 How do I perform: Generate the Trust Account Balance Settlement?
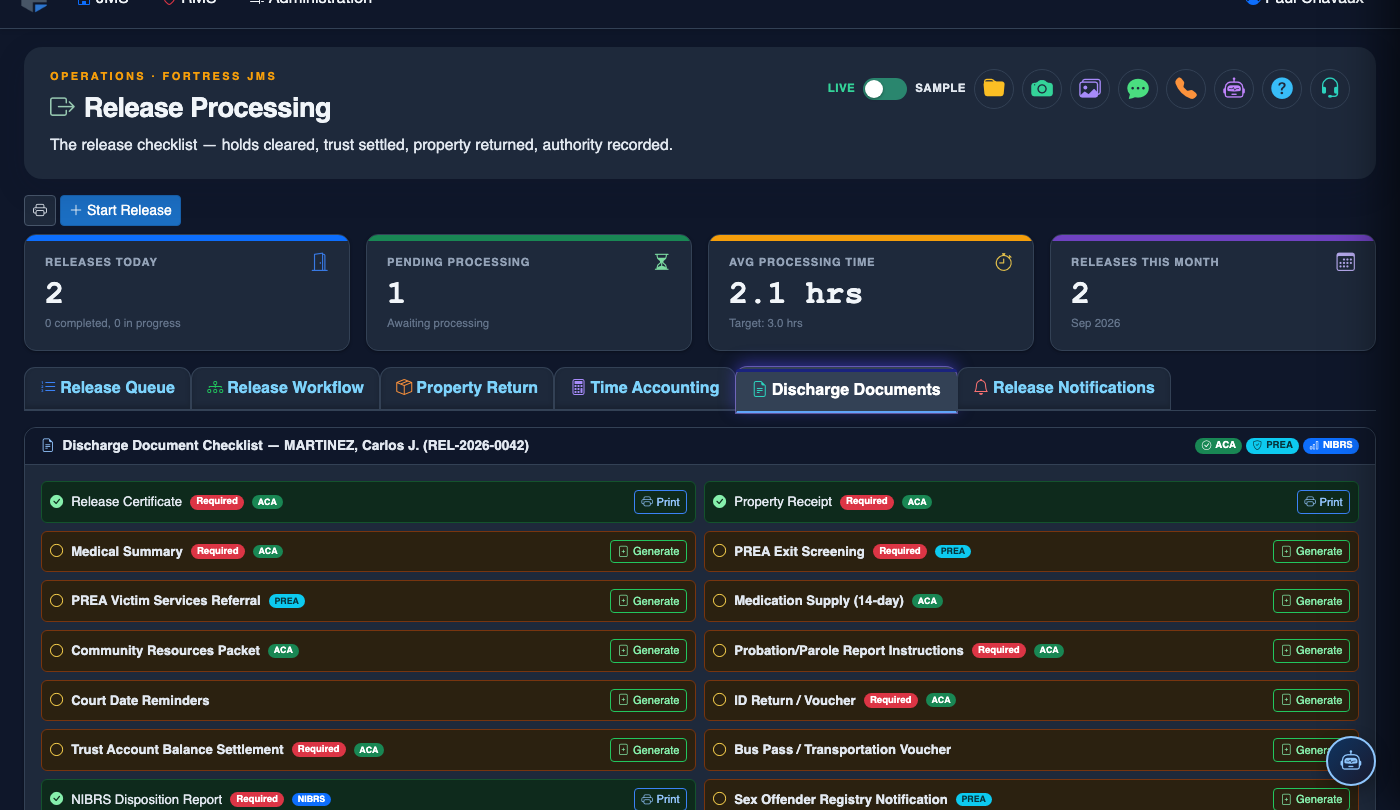[x=648, y=750]
